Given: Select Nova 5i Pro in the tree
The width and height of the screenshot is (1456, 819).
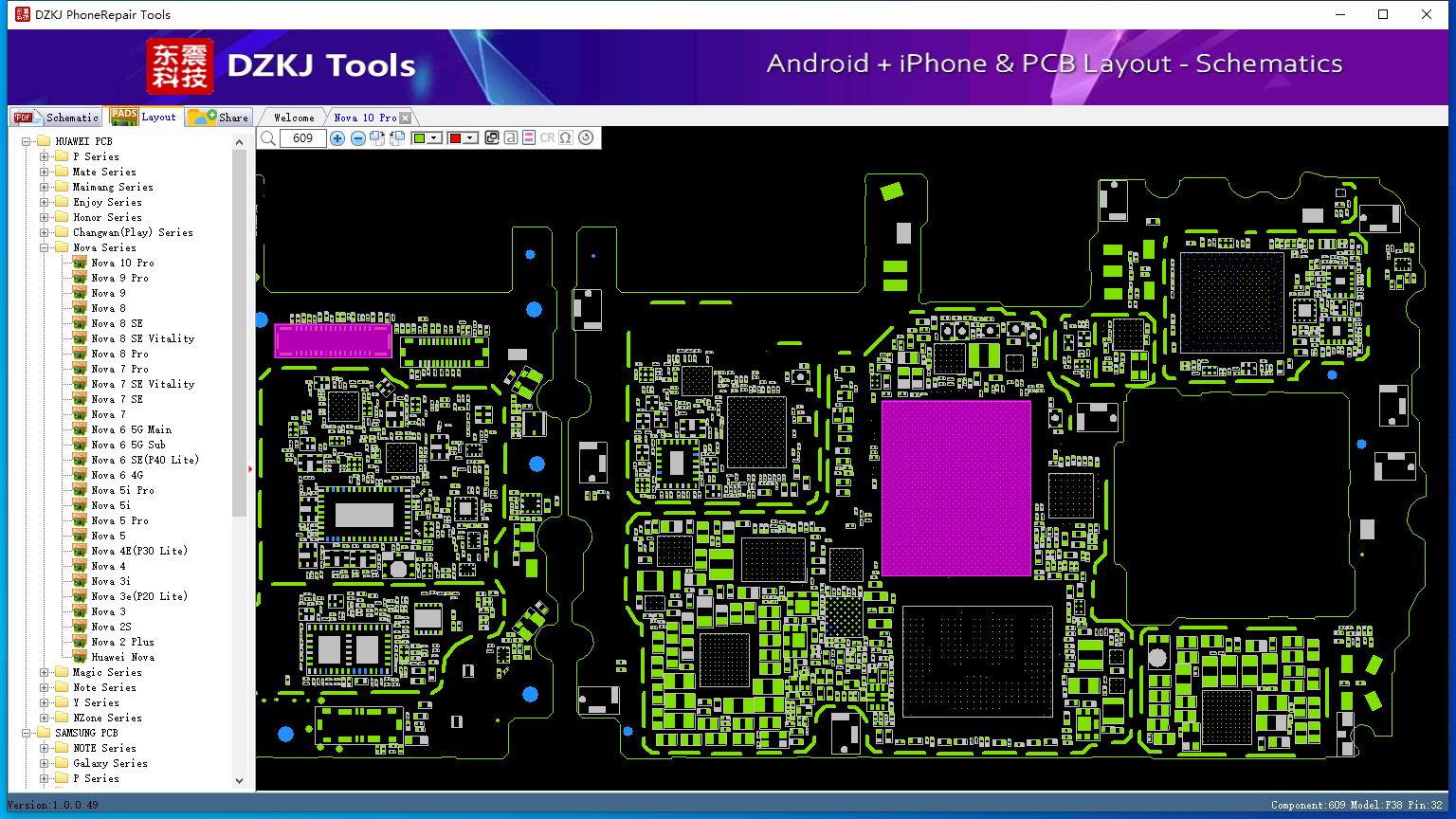Looking at the screenshot, I should coord(122,490).
